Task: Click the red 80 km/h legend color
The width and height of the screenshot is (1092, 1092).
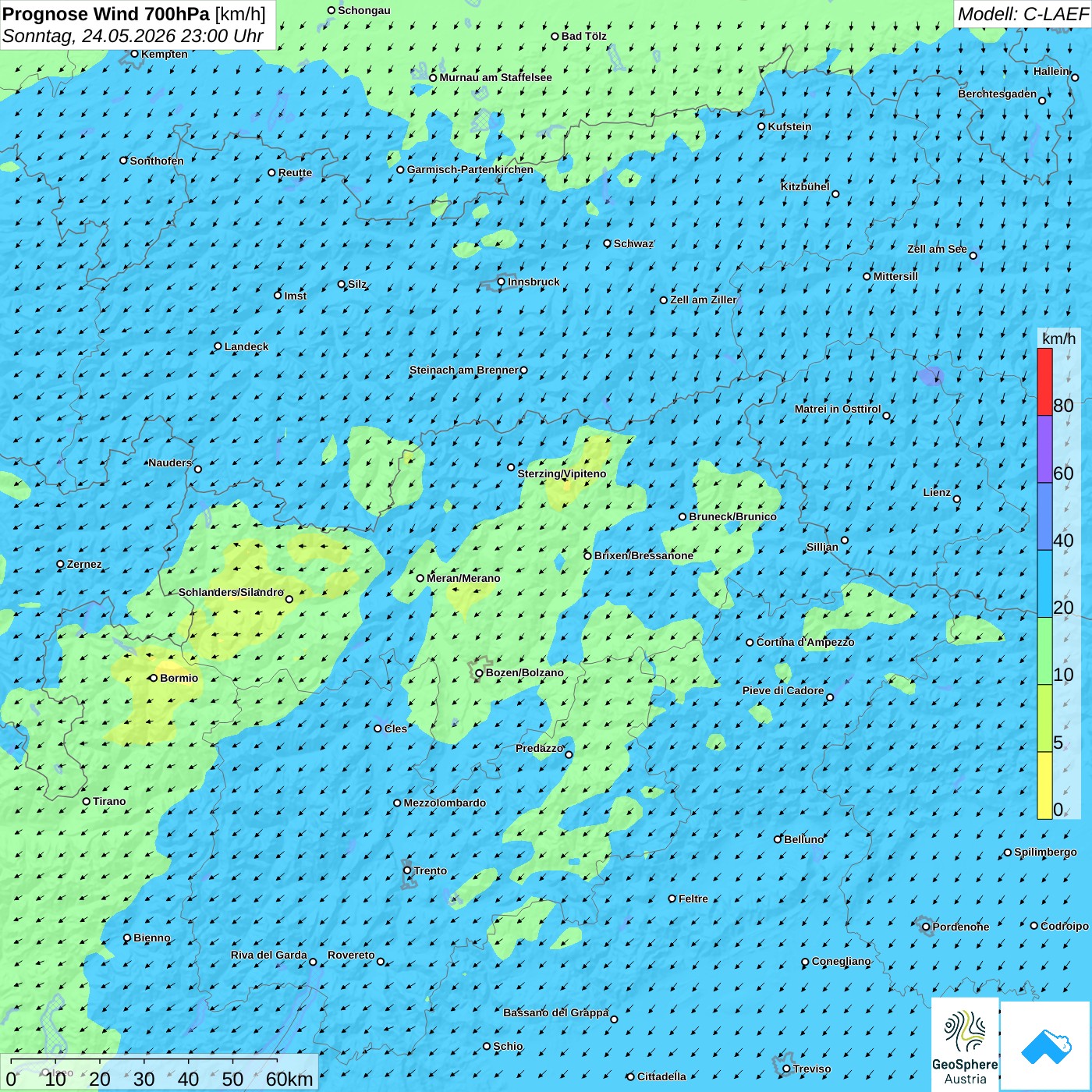Action: click(1044, 381)
